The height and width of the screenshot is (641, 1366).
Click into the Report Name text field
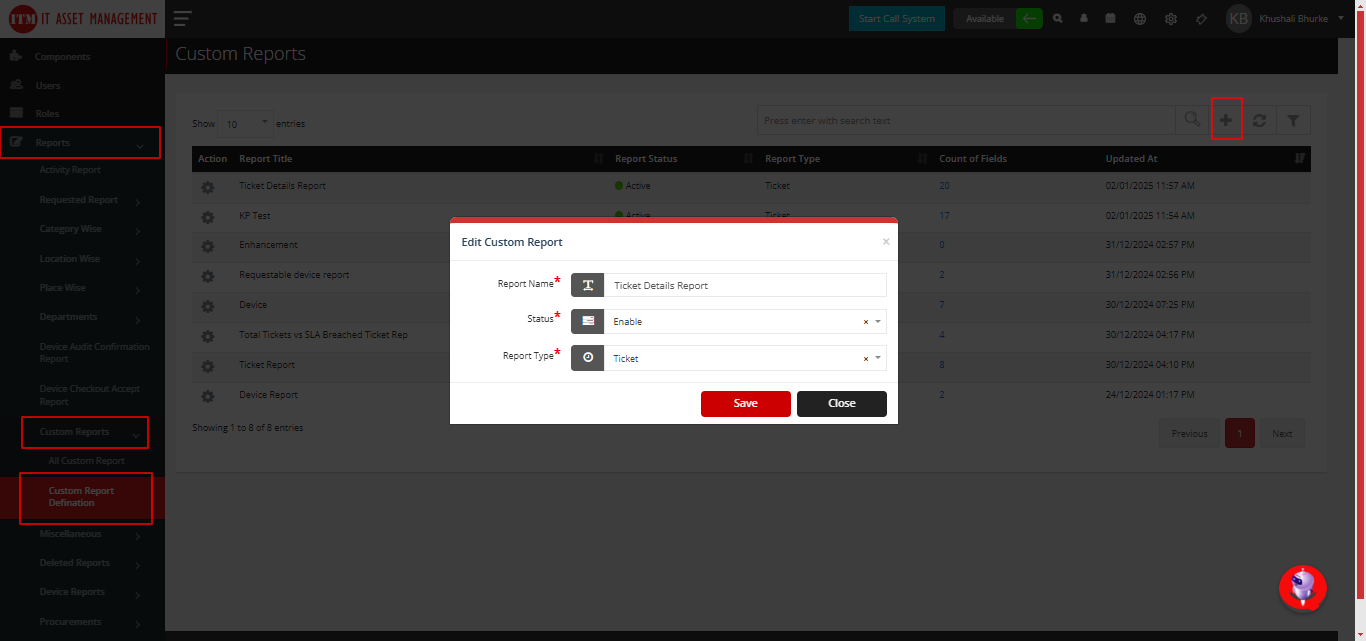[x=745, y=285]
